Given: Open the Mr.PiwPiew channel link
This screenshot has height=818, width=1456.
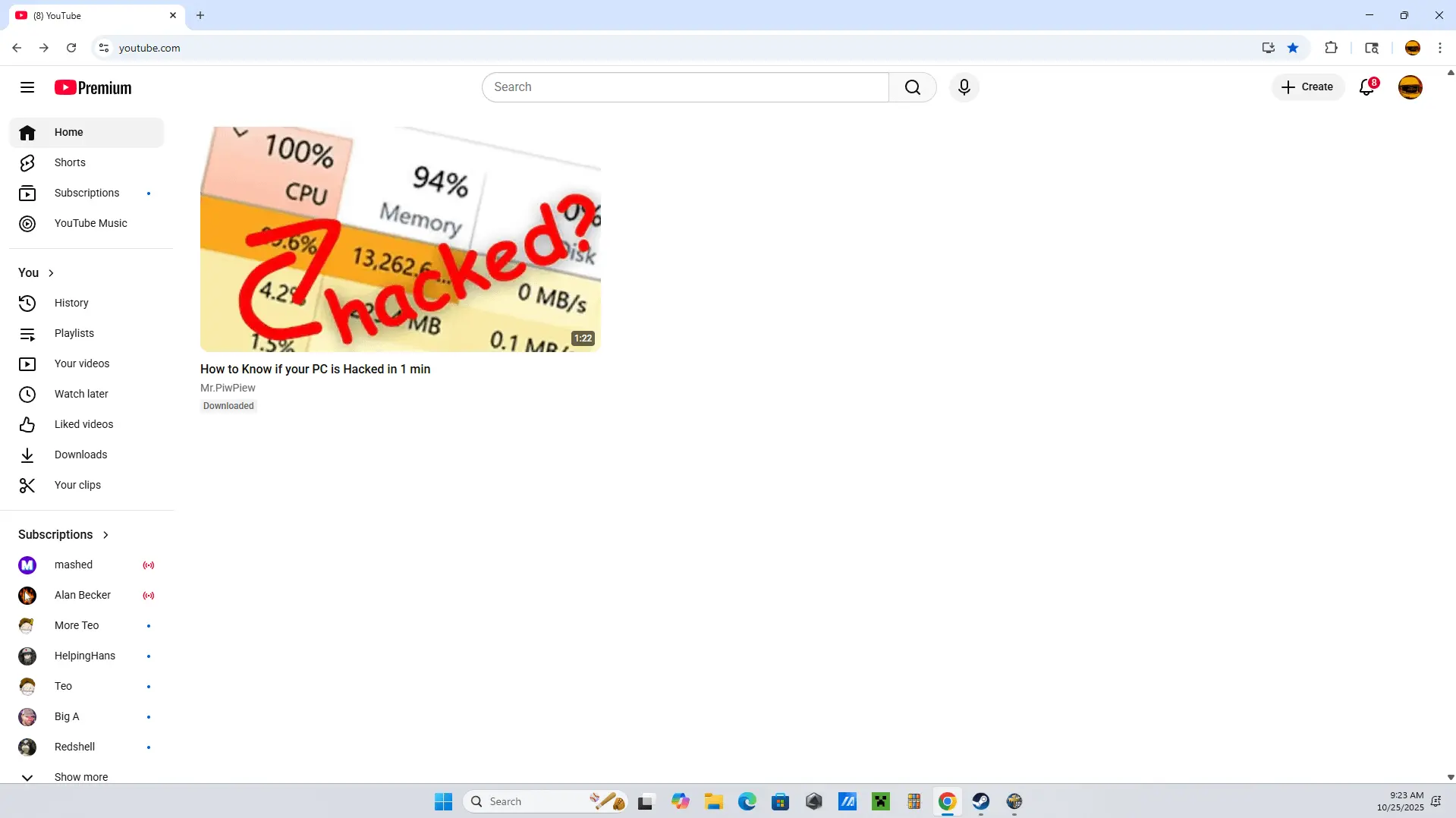Looking at the screenshot, I should [228, 388].
